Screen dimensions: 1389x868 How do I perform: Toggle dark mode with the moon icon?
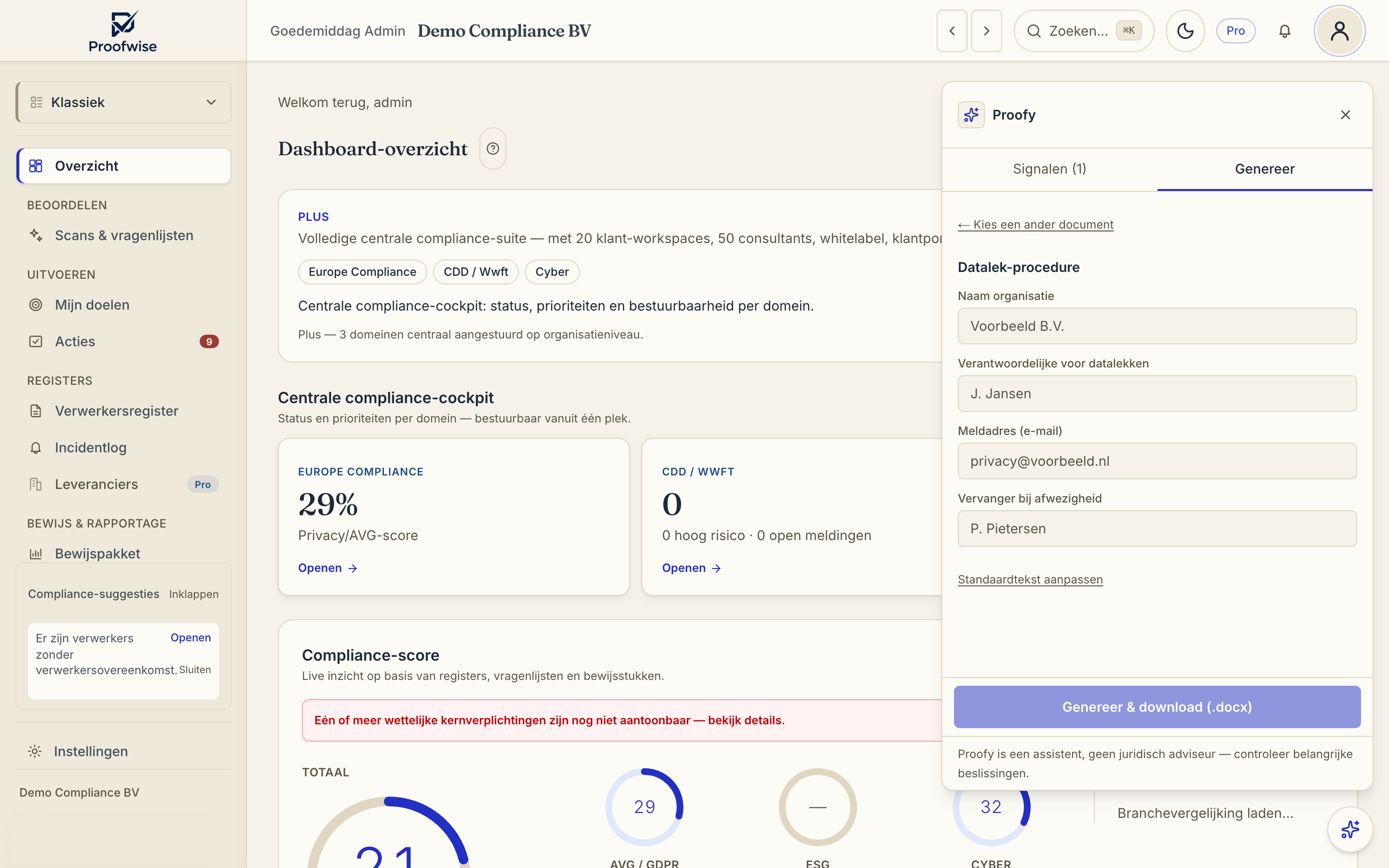[1185, 31]
